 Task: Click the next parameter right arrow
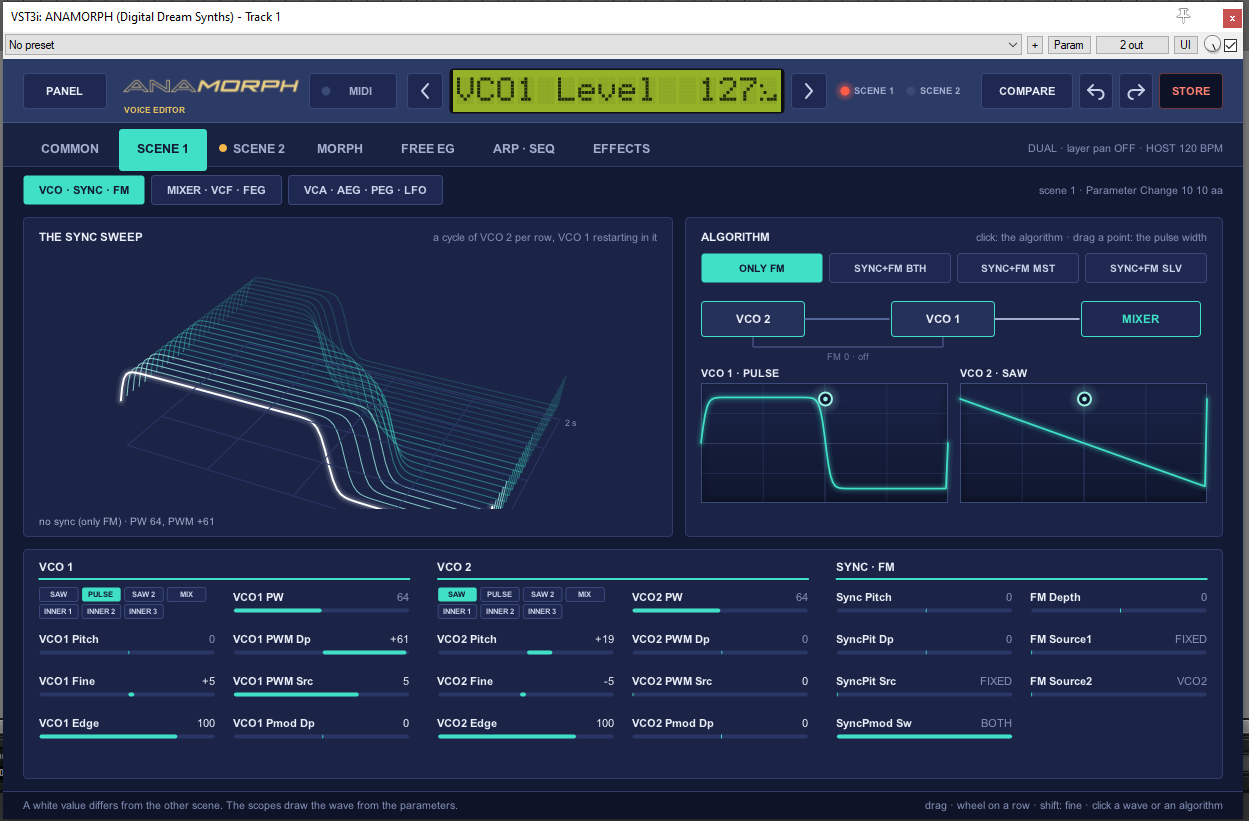809,91
